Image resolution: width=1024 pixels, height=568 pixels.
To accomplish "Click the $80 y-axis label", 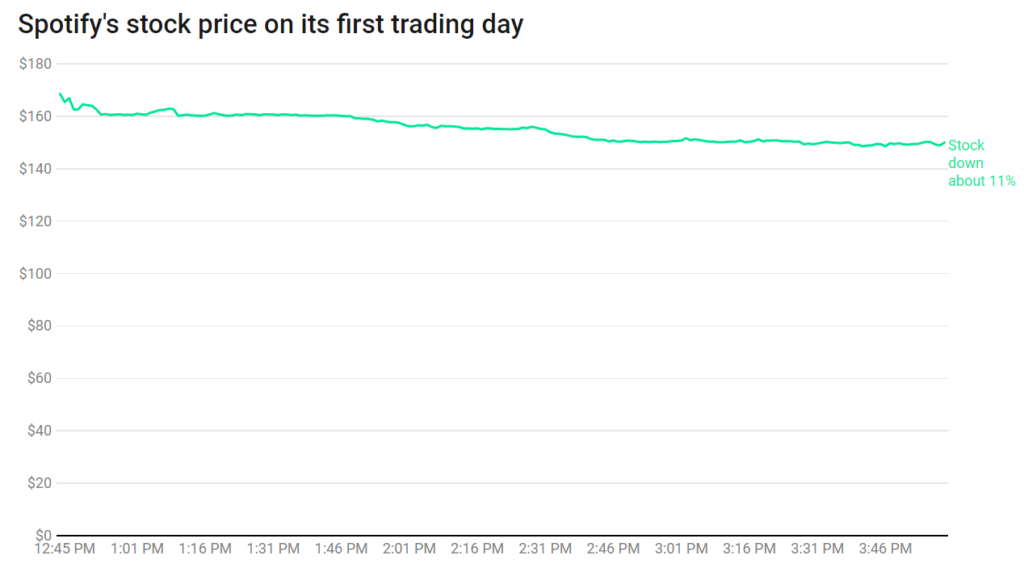I will tap(38, 326).
